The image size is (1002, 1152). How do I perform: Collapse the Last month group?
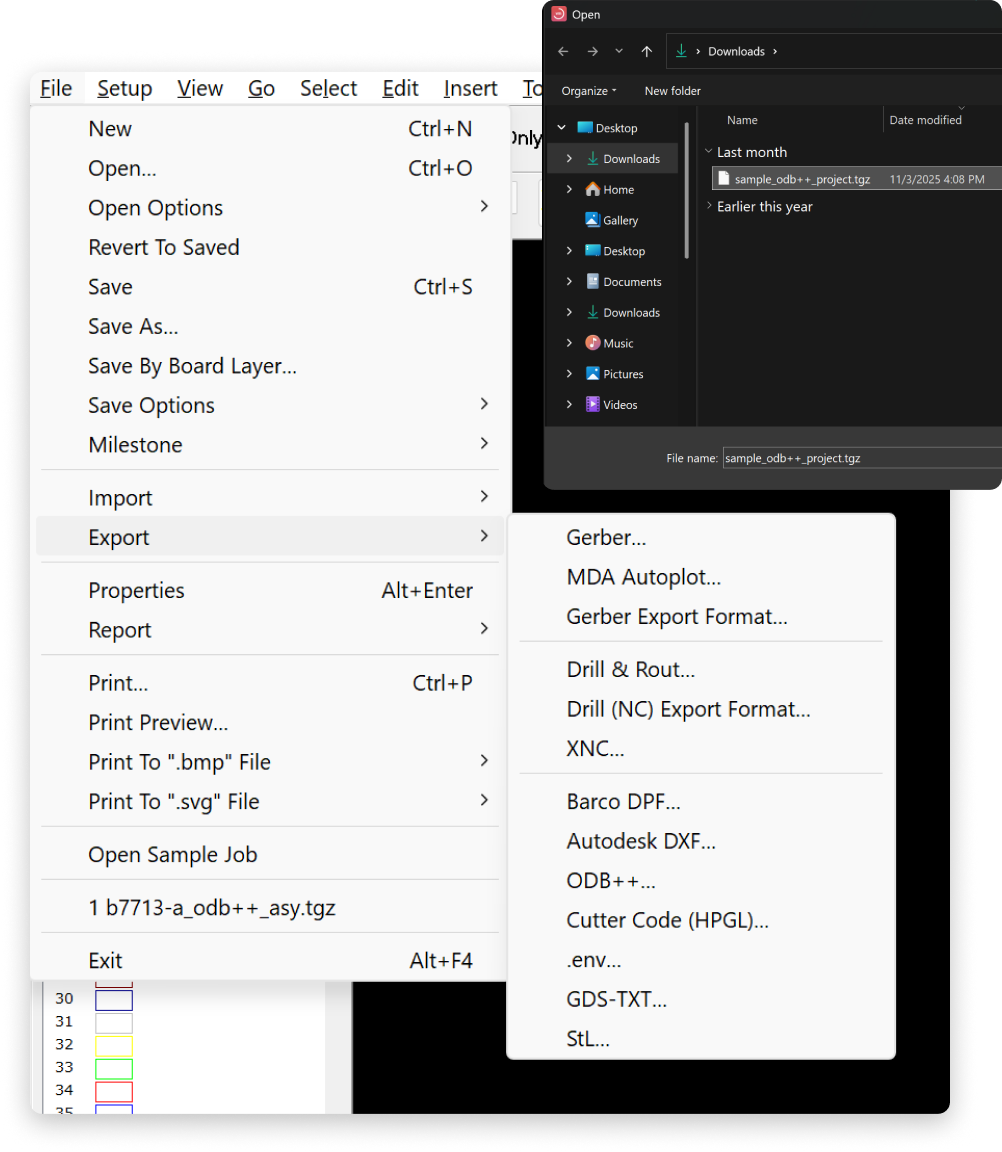(x=709, y=152)
